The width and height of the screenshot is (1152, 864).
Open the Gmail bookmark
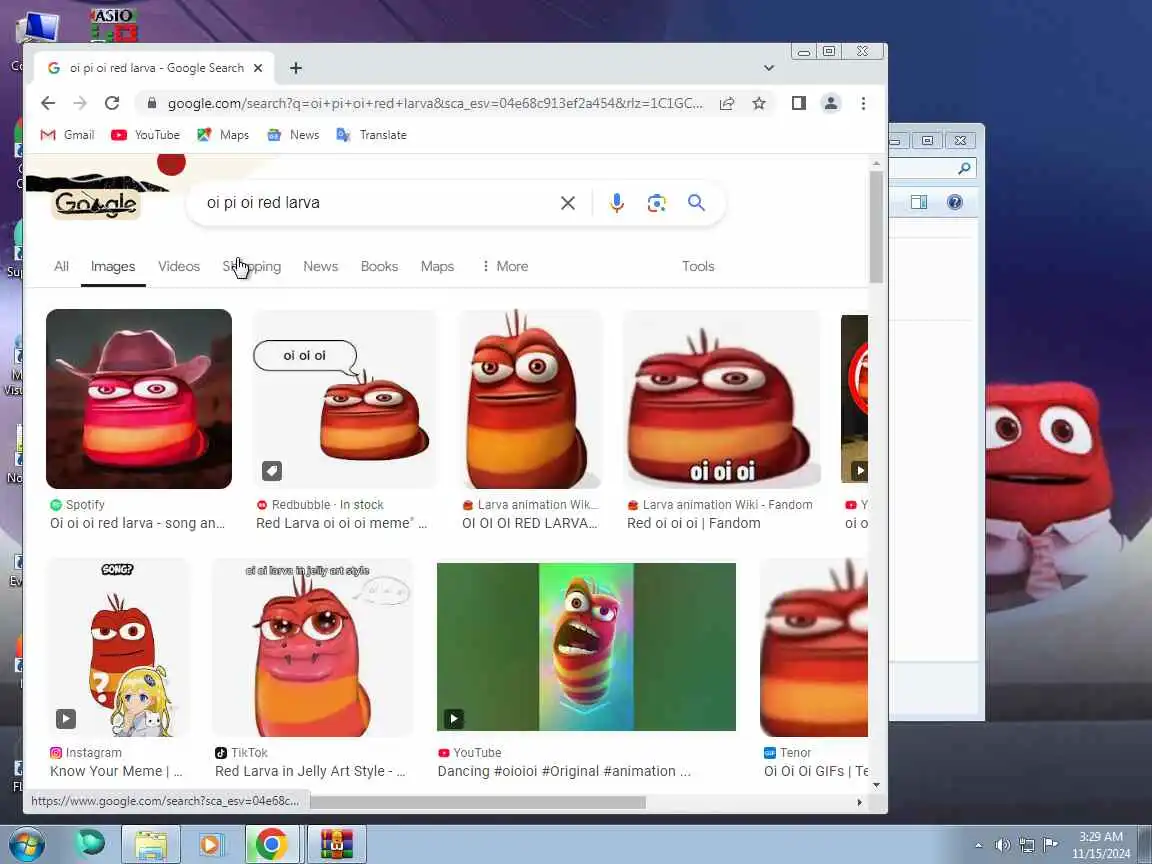point(68,135)
